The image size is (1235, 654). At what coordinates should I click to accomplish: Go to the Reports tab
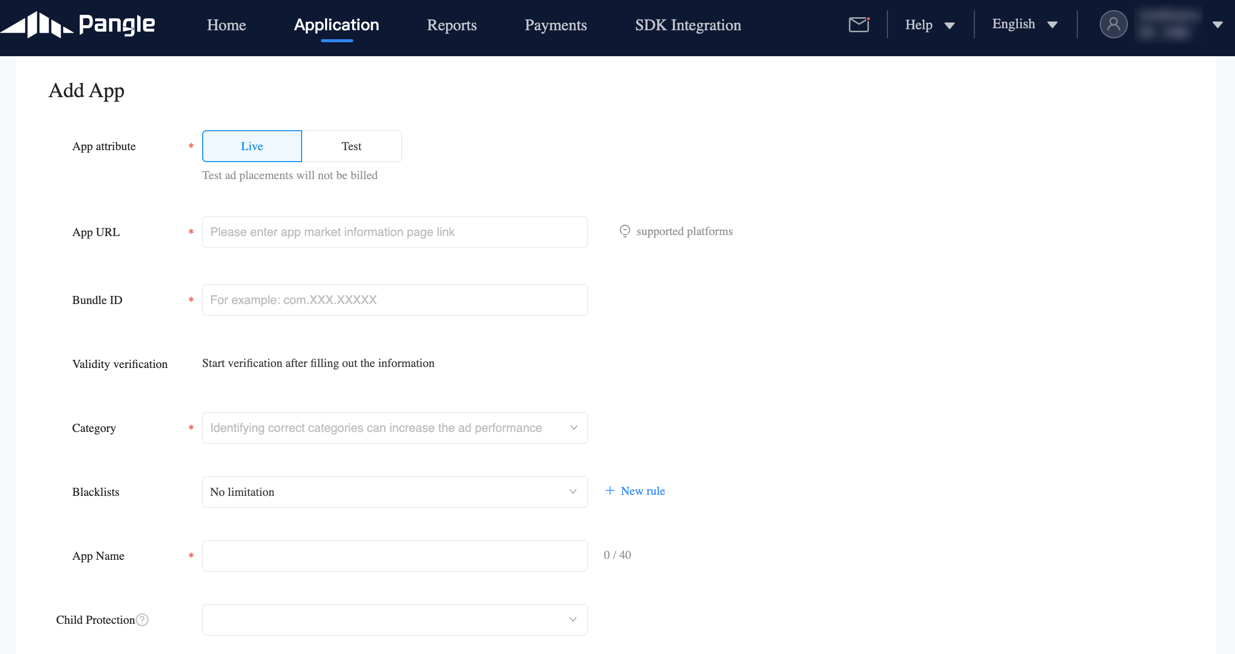[451, 25]
